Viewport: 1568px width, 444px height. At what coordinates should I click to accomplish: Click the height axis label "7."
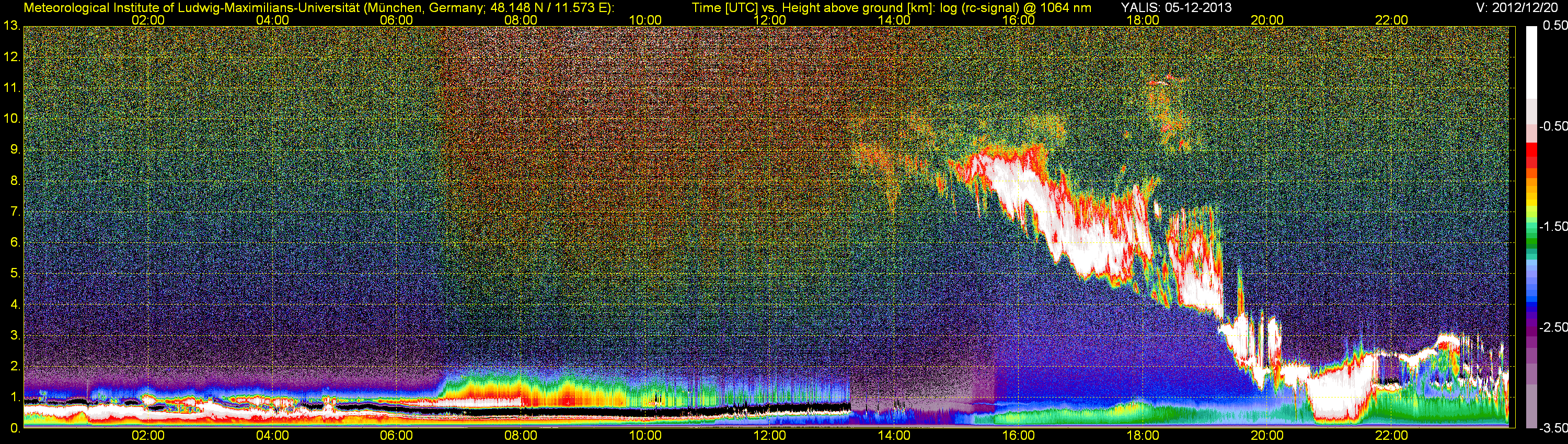point(15,212)
